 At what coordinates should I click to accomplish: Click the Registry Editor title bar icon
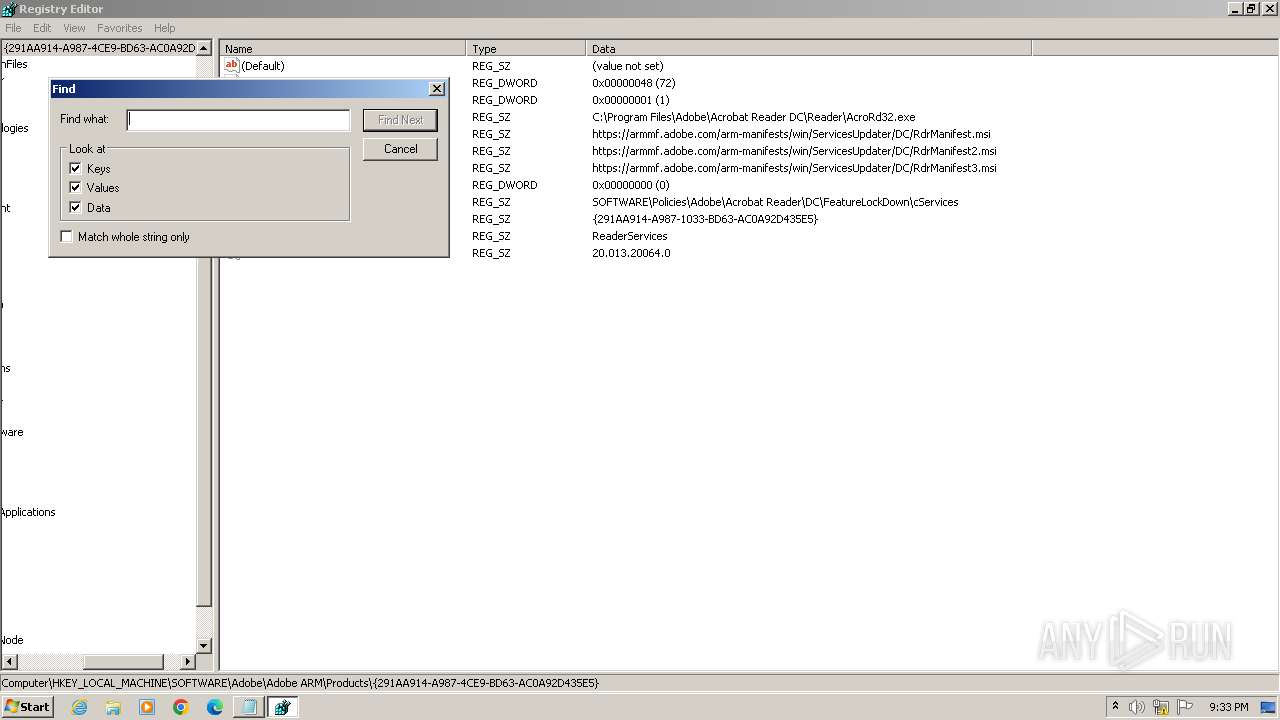point(9,9)
